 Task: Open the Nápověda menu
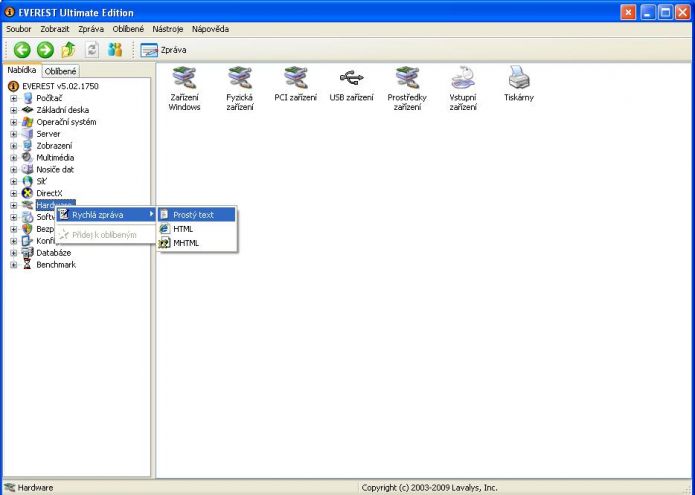click(210, 29)
